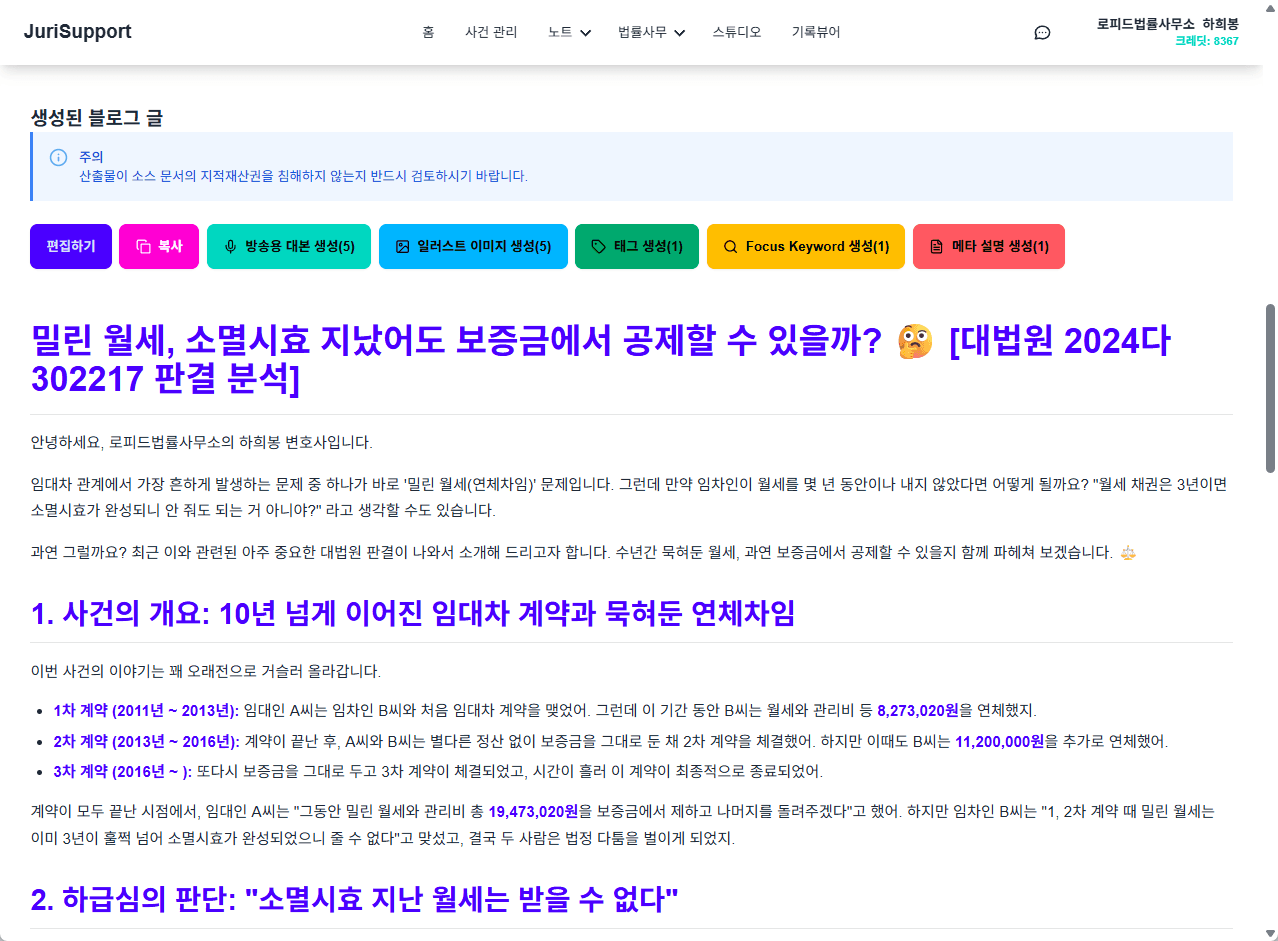Start 태그 생성(1) generation

637,246
